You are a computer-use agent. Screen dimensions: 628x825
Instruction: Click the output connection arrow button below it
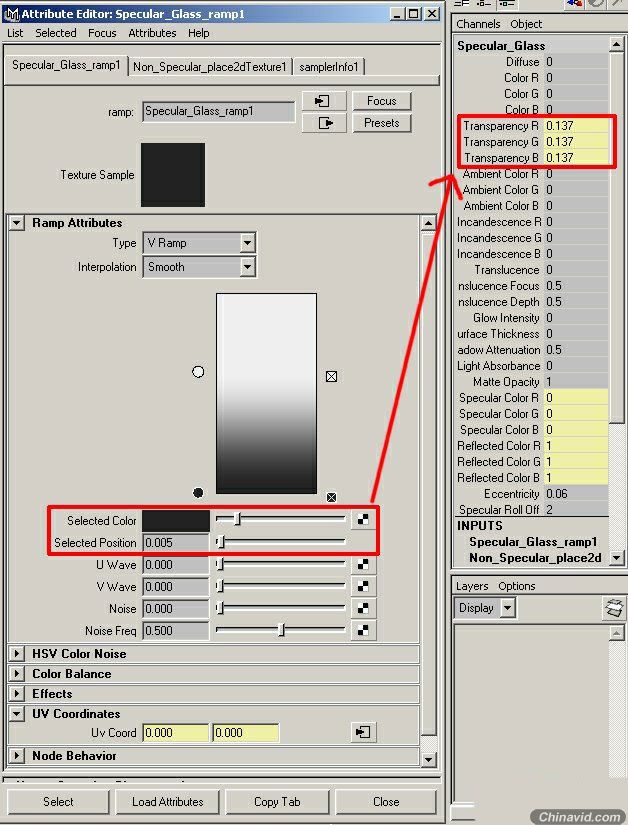[324, 123]
